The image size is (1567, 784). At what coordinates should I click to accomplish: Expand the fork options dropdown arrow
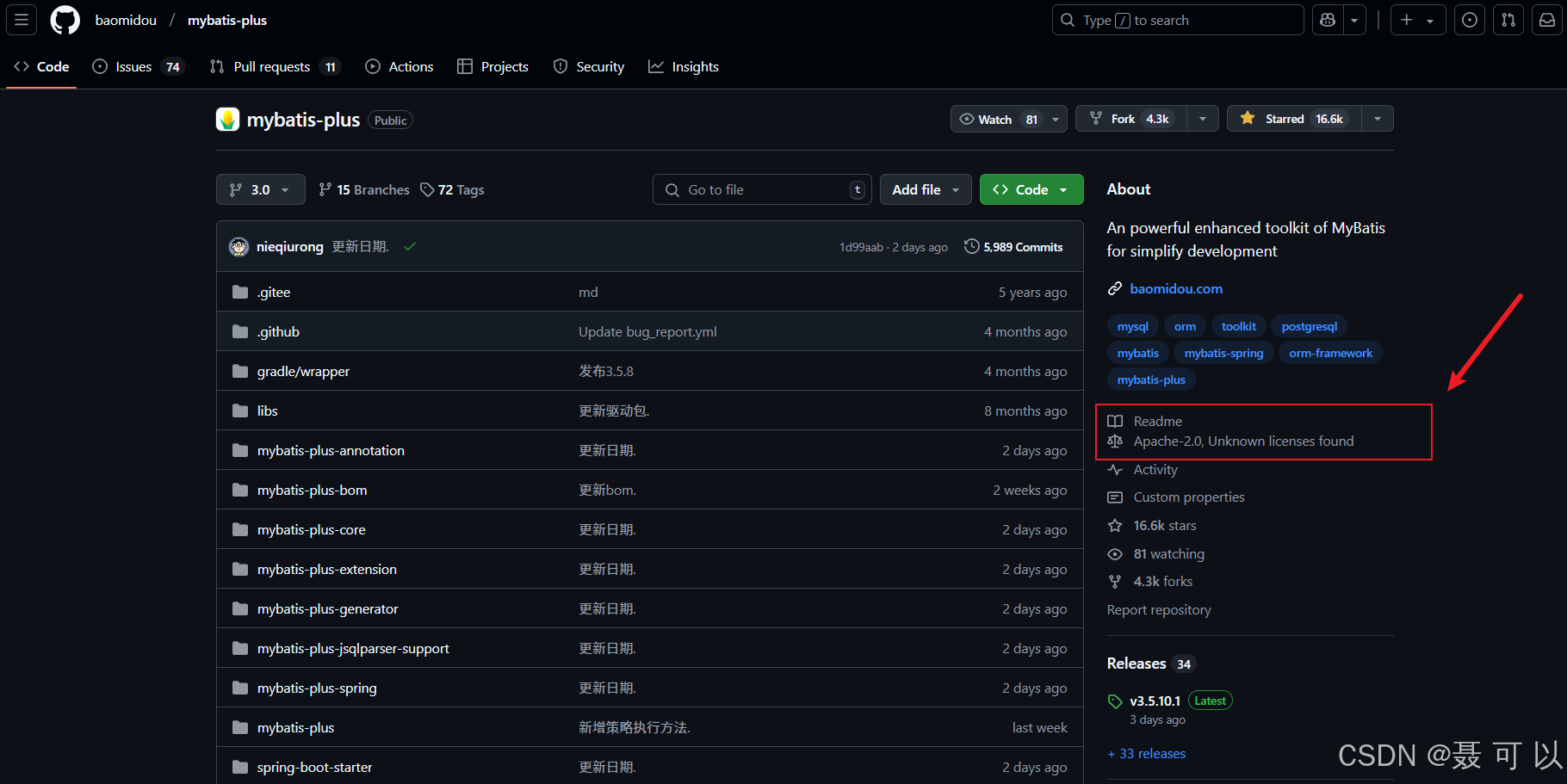click(1203, 119)
